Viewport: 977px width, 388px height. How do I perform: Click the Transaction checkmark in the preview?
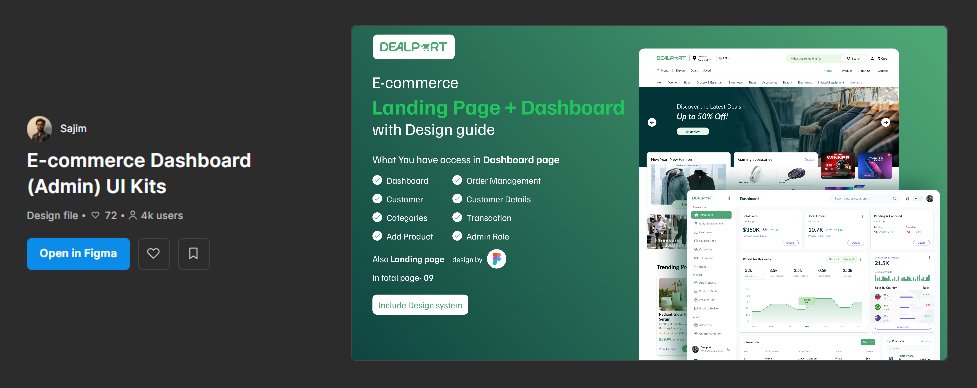click(x=457, y=217)
